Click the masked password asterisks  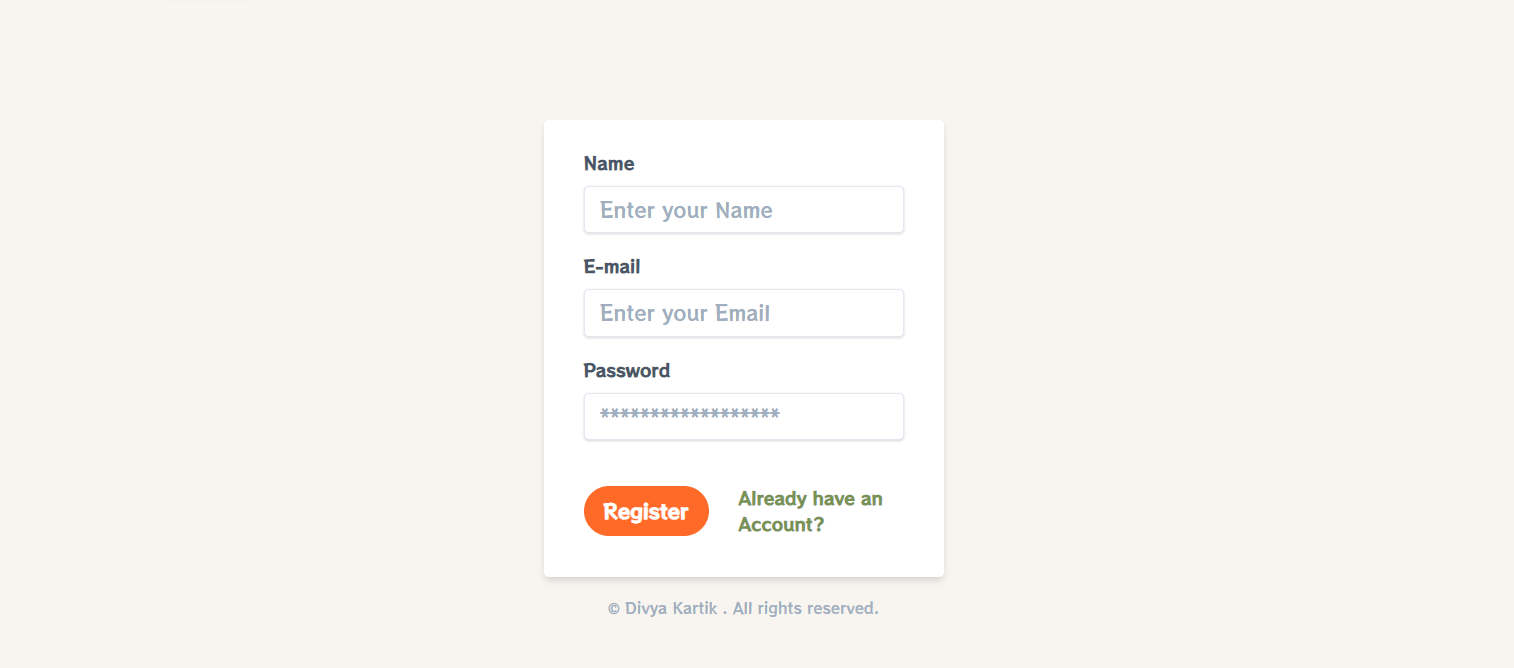point(689,414)
